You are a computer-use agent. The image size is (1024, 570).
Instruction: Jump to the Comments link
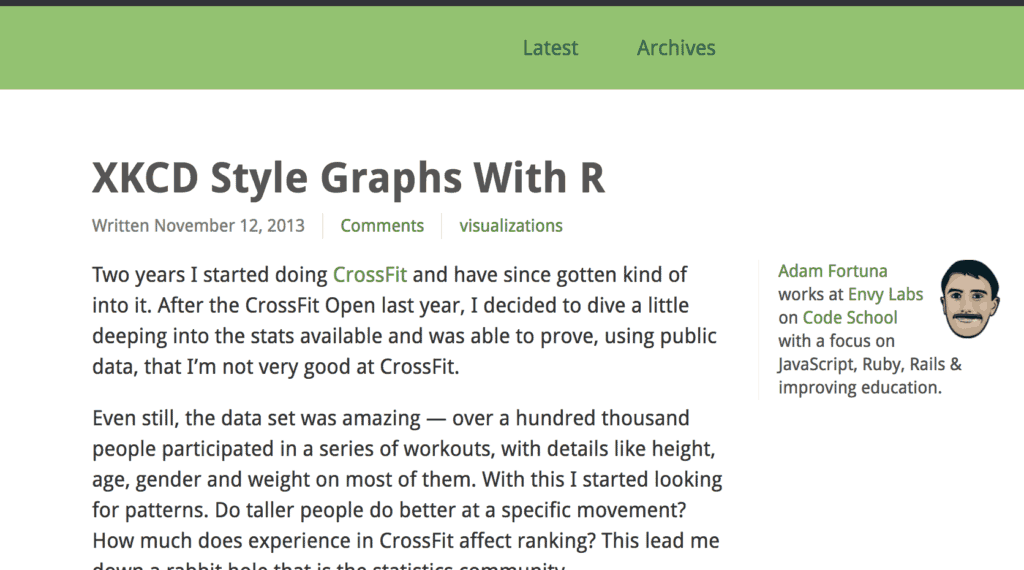pyautogui.click(x=382, y=226)
